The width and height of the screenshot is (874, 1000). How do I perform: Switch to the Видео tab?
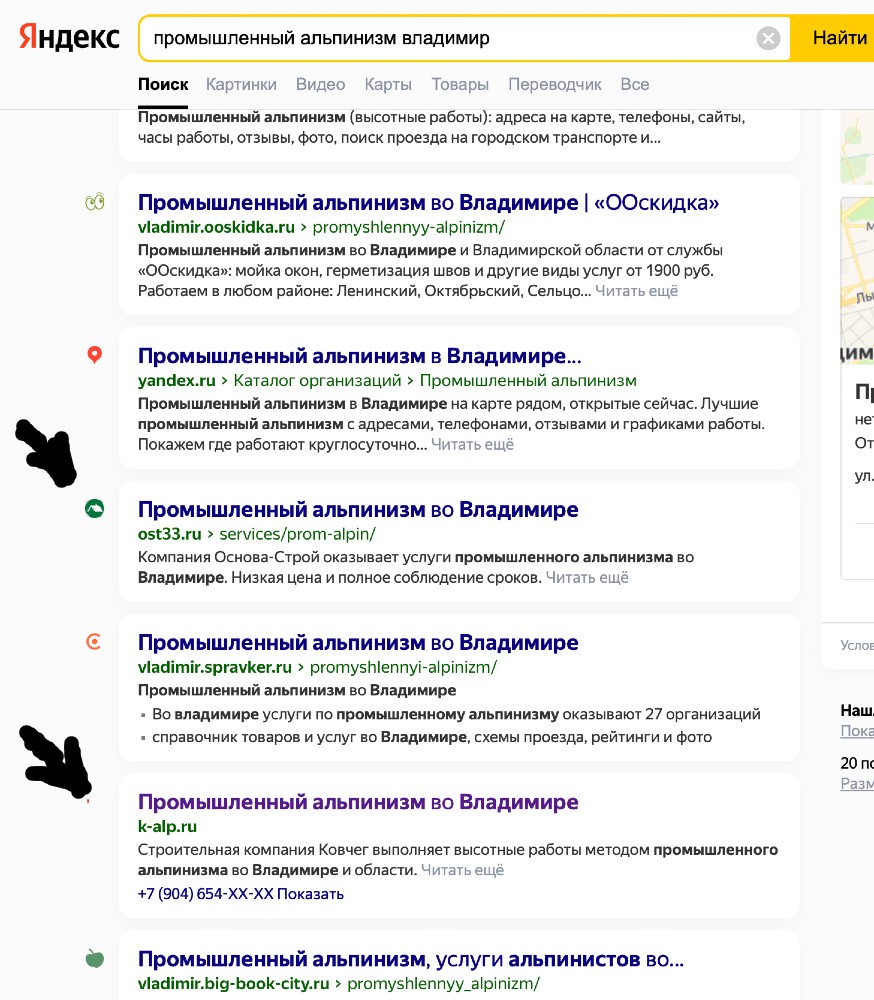[320, 84]
